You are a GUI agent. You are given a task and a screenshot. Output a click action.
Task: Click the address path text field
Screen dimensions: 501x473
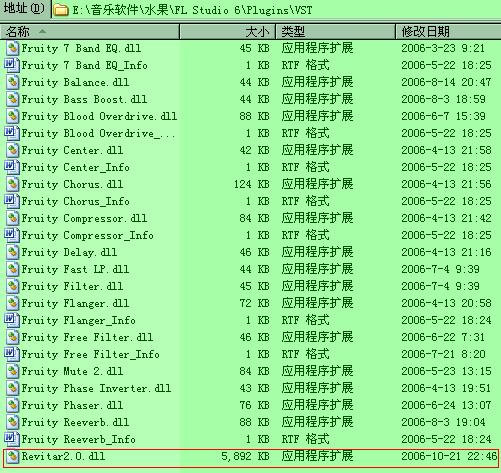pos(277,10)
